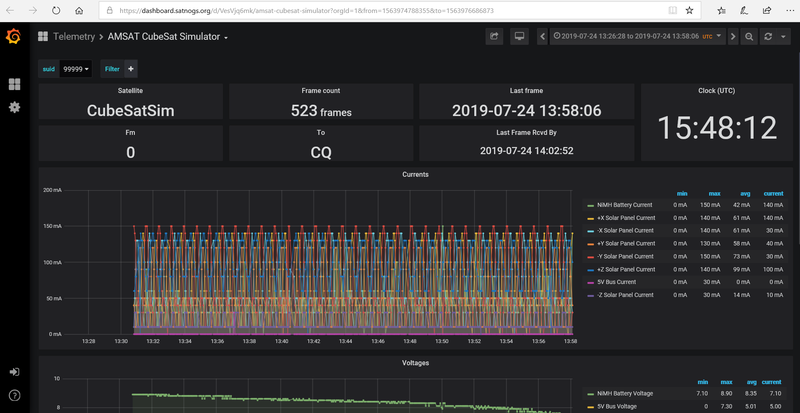Add a filter with plus button

[131, 69]
